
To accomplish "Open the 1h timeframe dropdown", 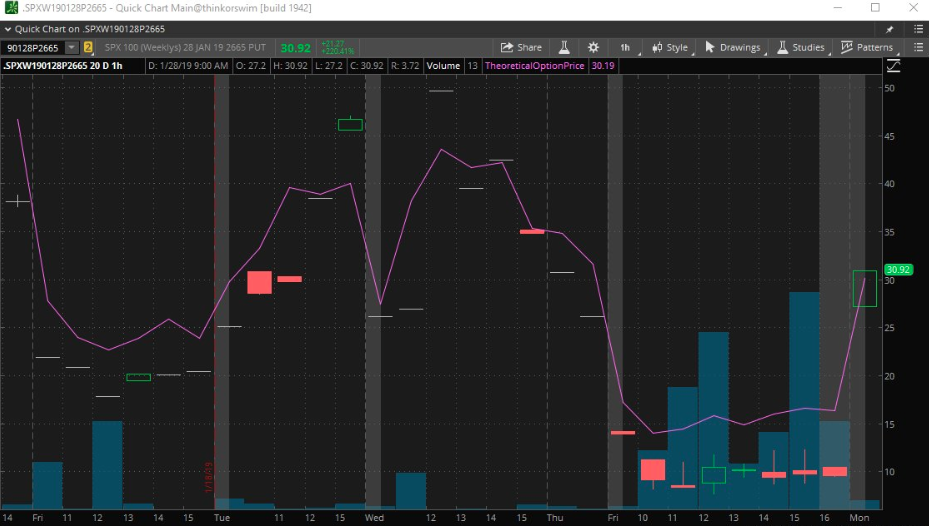I will [x=626, y=47].
